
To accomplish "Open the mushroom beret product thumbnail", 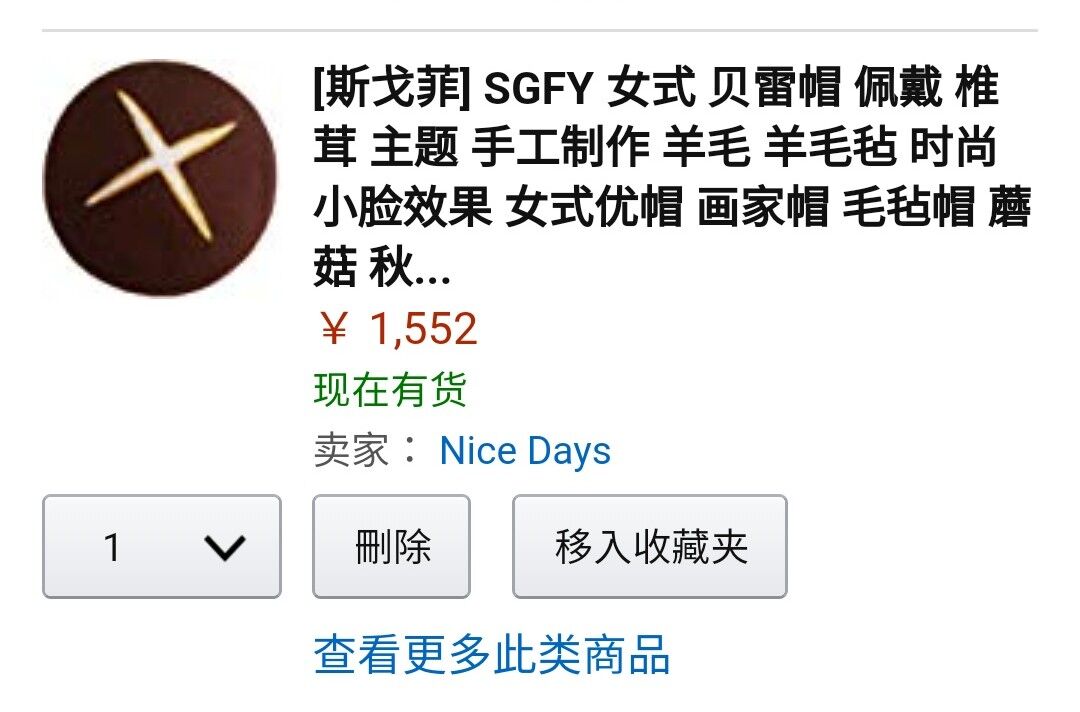I will point(161,178).
